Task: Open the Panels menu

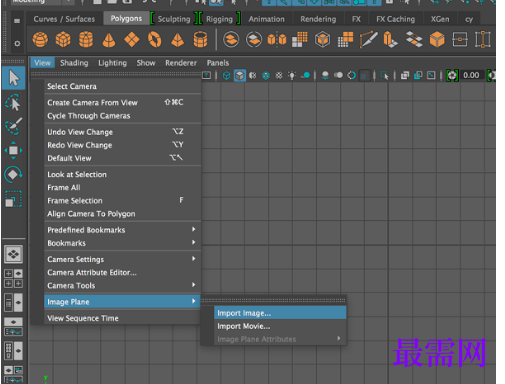Action: click(218, 63)
